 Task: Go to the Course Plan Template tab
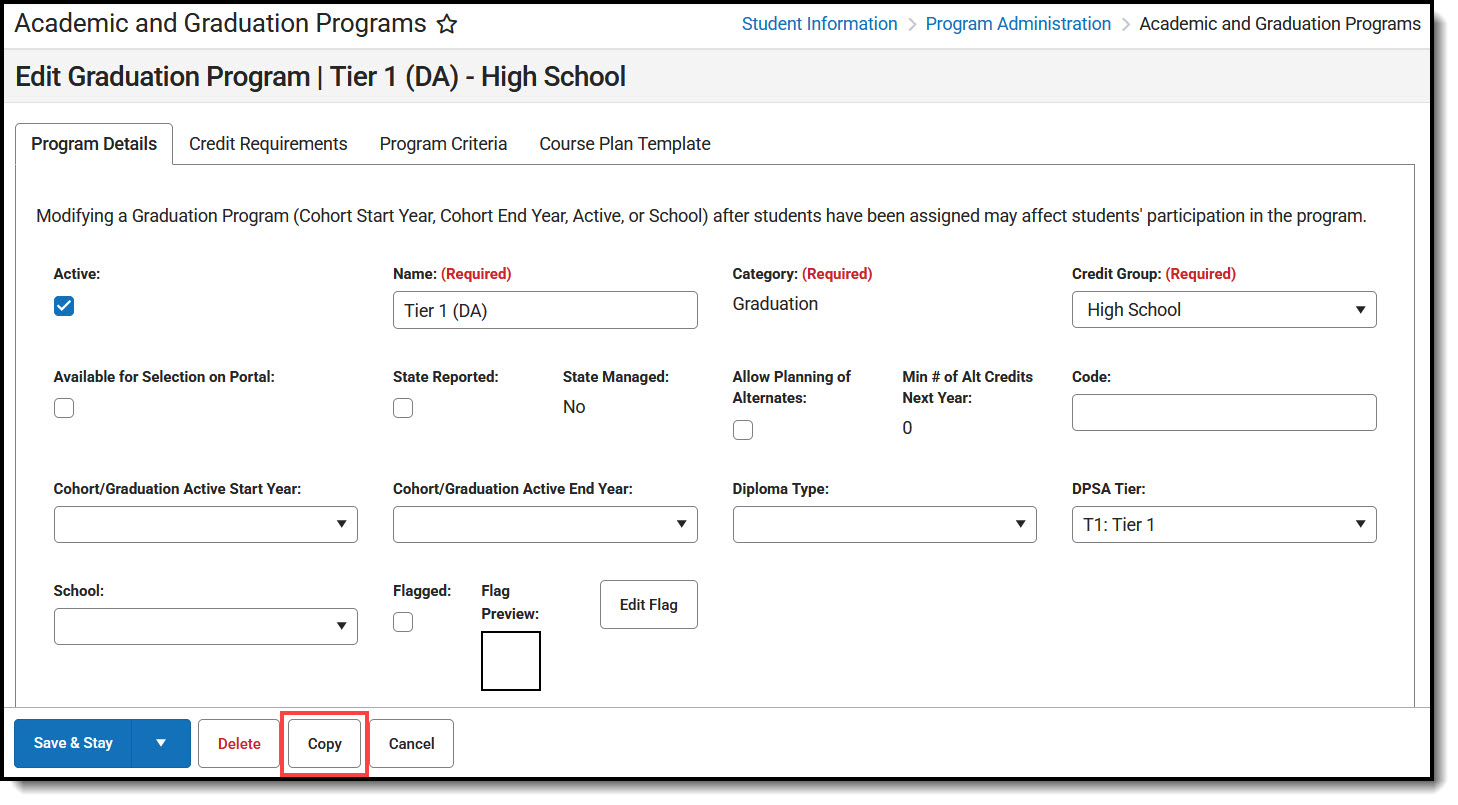tap(625, 144)
